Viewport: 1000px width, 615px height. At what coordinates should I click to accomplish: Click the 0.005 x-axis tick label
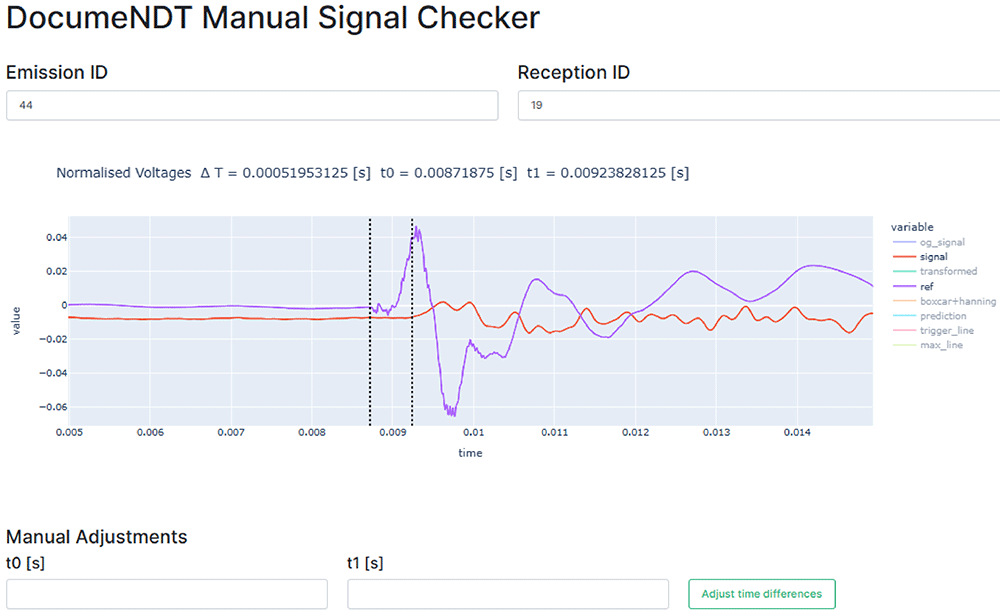[69, 433]
